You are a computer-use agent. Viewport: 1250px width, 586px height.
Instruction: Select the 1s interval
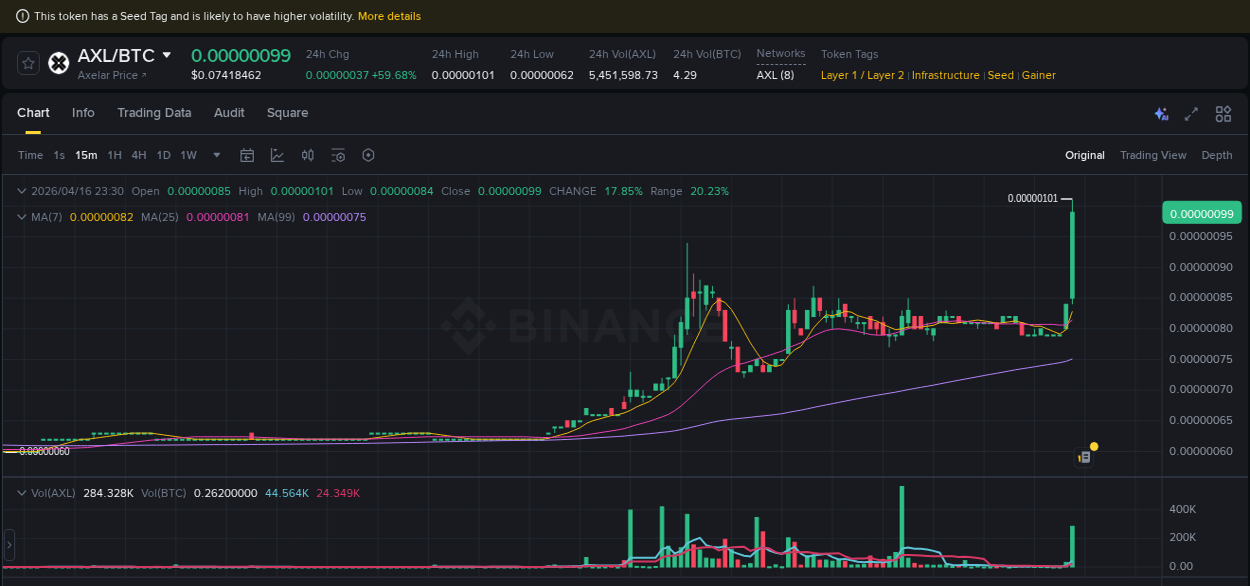59,155
